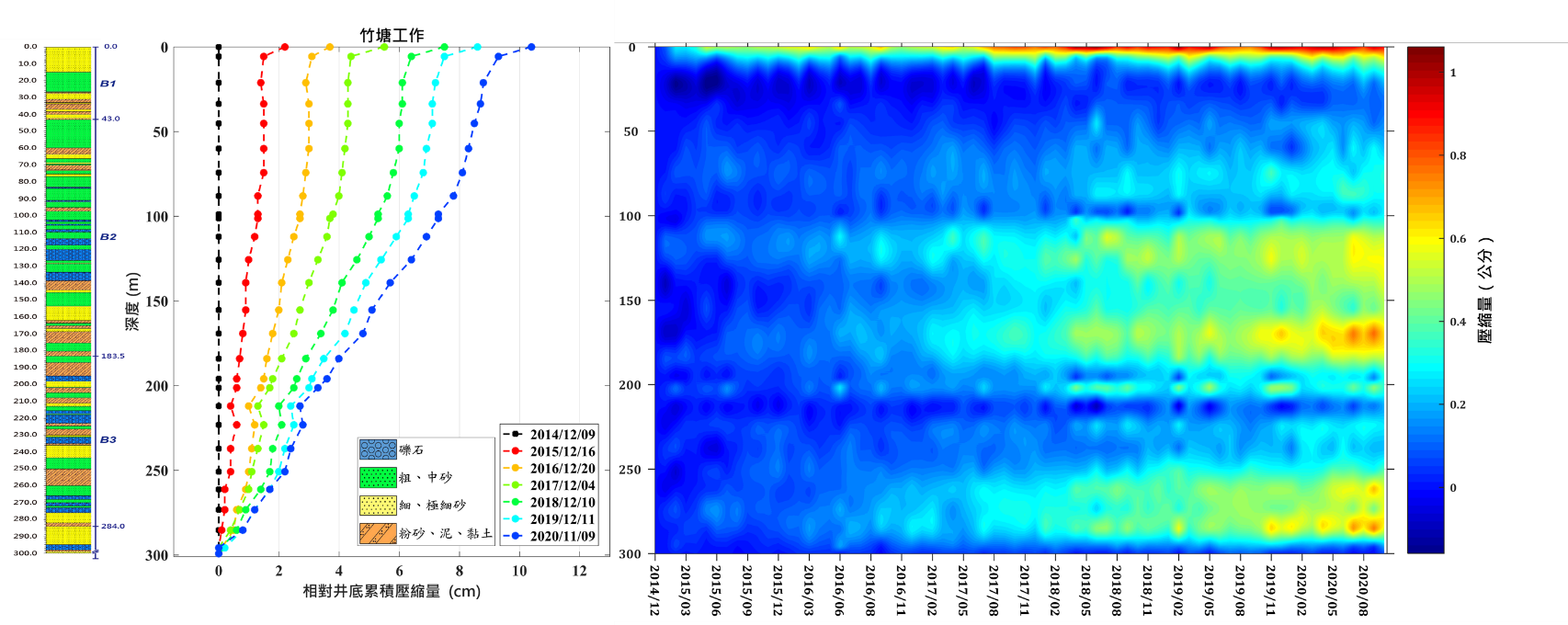Viewport: 1568px width, 625px height.
Task: Toggle the 2017/12/04 series legend entry
Action: (562, 485)
